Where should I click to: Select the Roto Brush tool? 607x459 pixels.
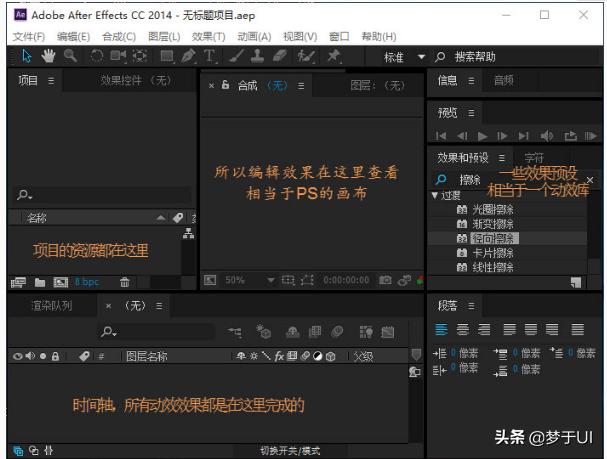(306, 56)
